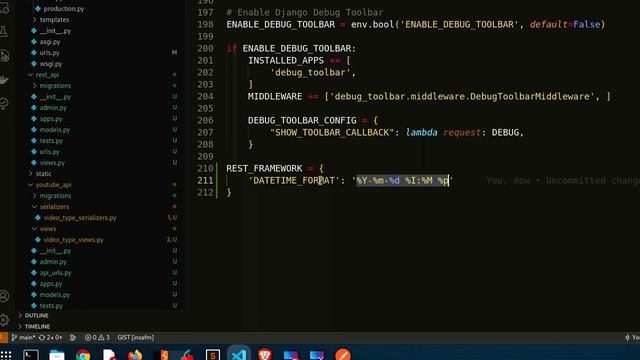The image size is (640, 360).
Task: Open tests.py under rest_api
Action: [51, 141]
